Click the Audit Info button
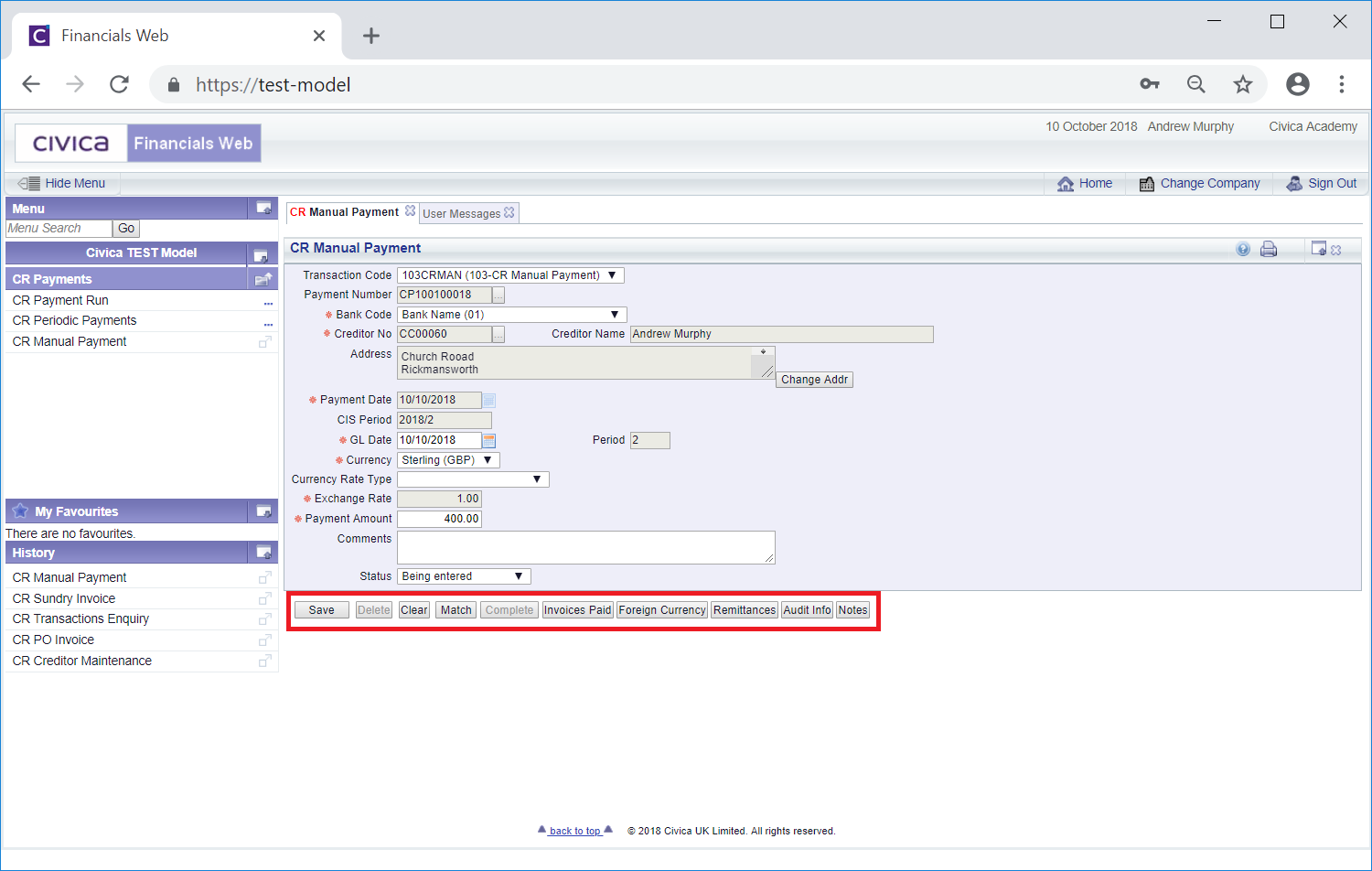1372x871 pixels. click(x=807, y=610)
